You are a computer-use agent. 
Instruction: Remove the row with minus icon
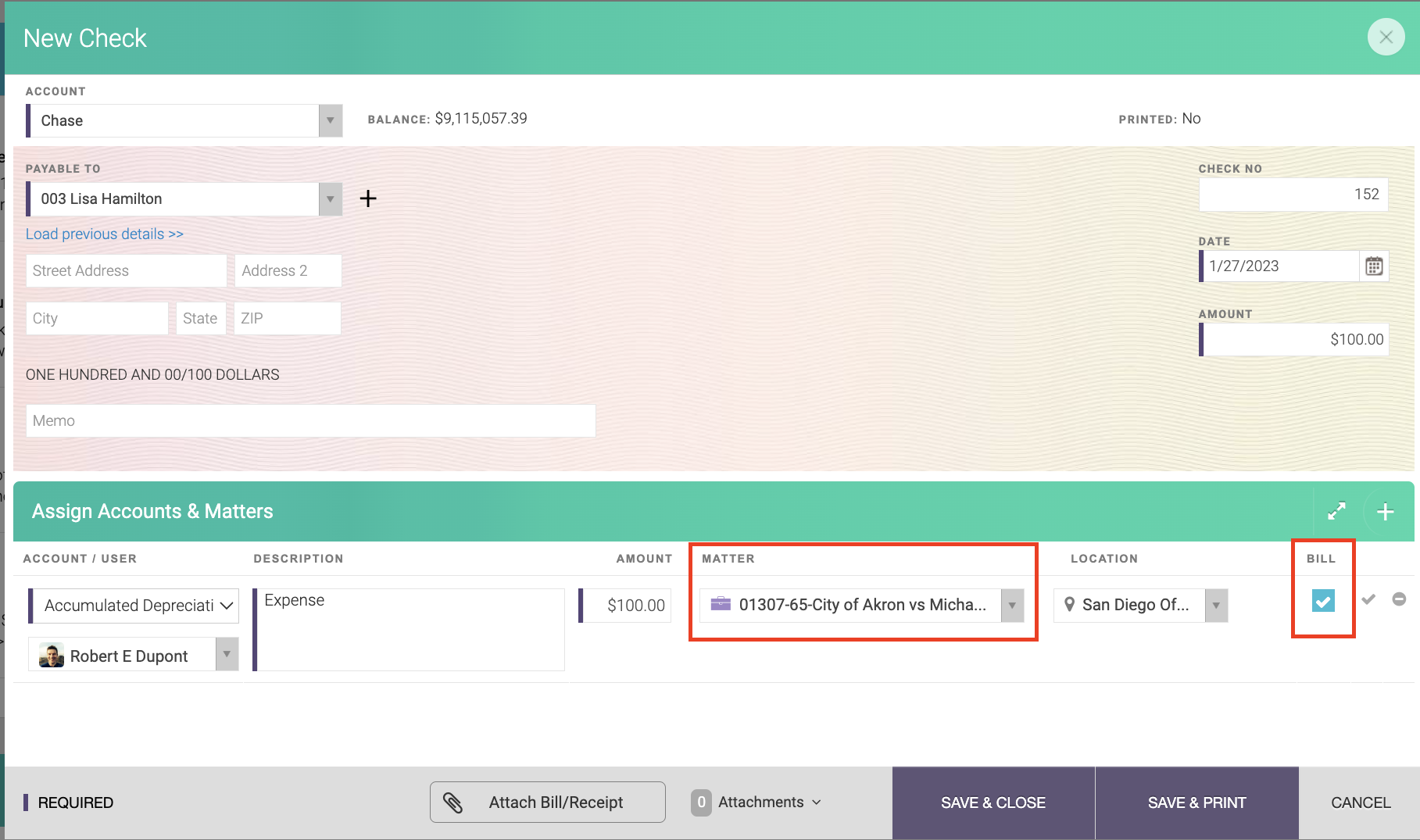coord(1399,599)
